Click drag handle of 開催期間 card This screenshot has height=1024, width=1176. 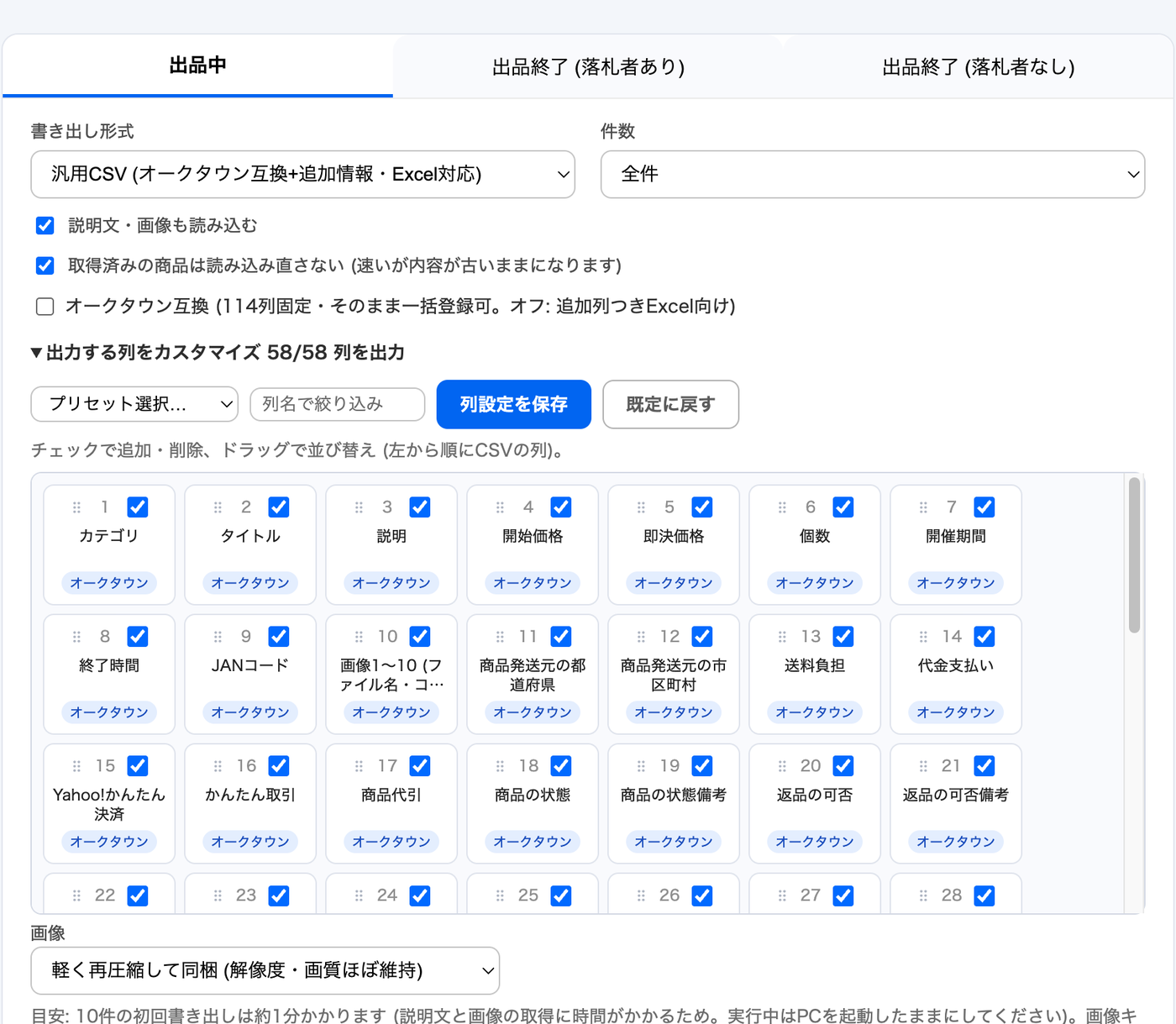pyautogui.click(x=923, y=507)
